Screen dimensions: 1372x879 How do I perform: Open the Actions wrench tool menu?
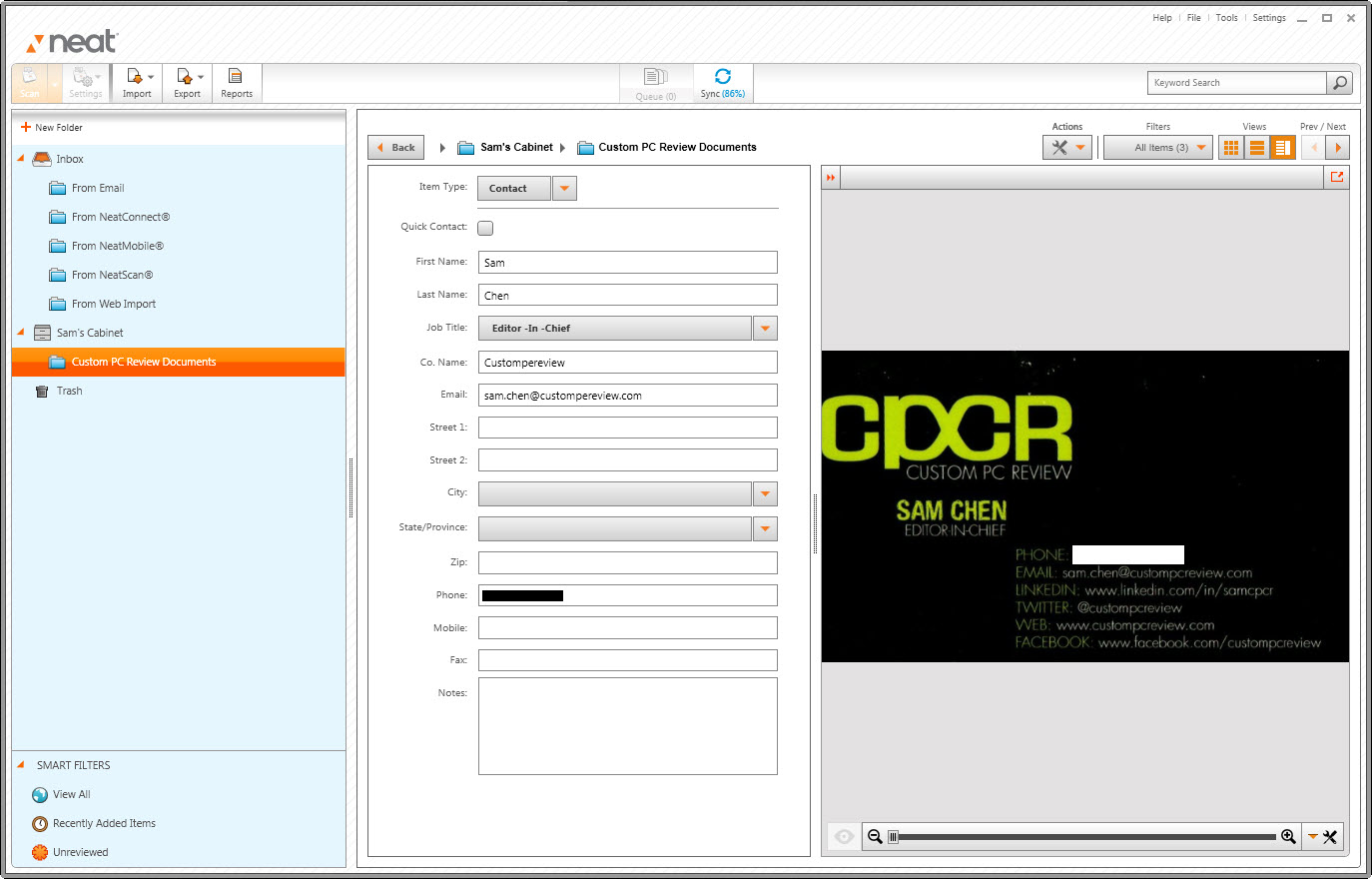click(1067, 148)
